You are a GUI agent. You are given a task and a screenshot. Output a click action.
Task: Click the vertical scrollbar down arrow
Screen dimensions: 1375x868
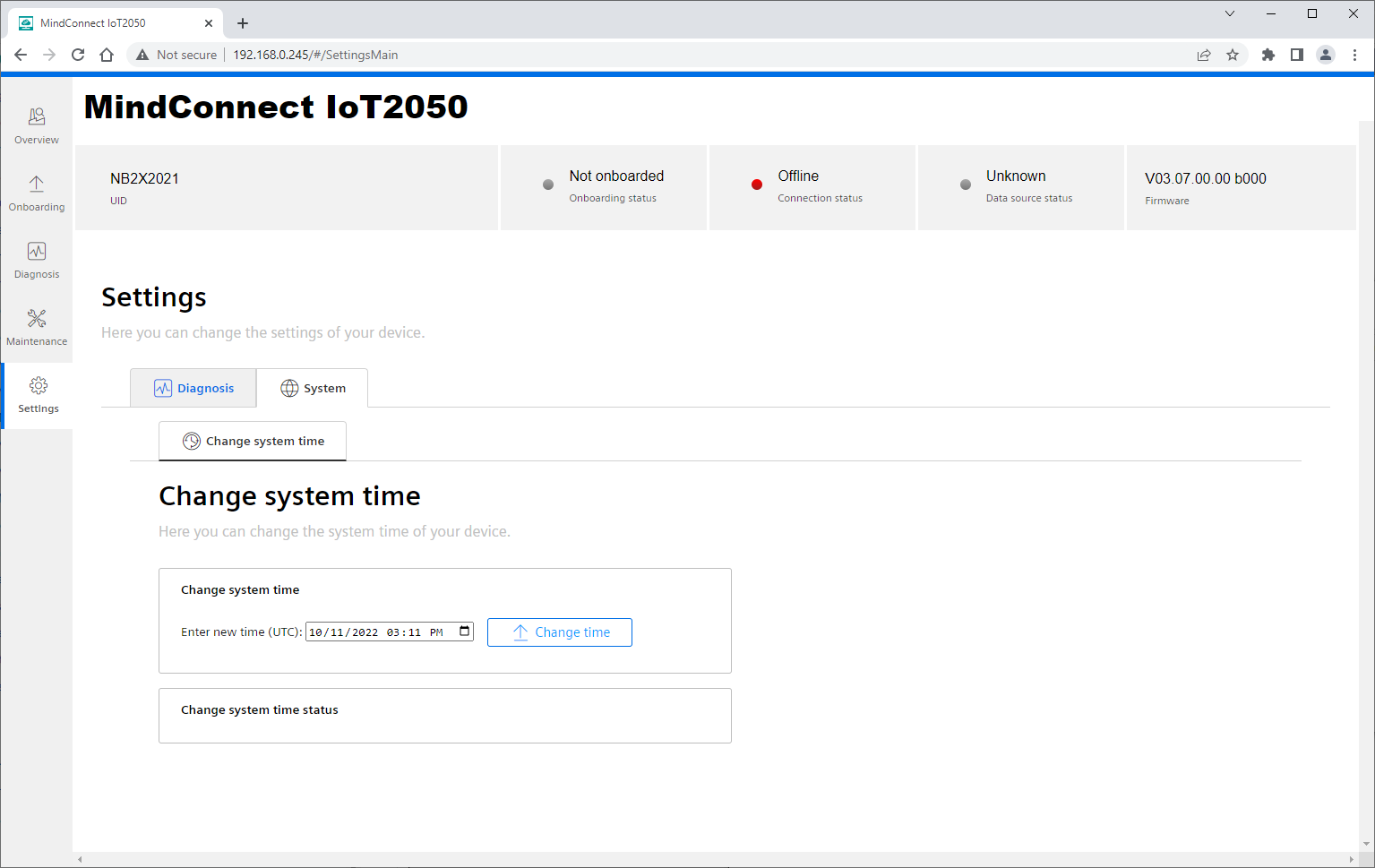tap(1367, 844)
